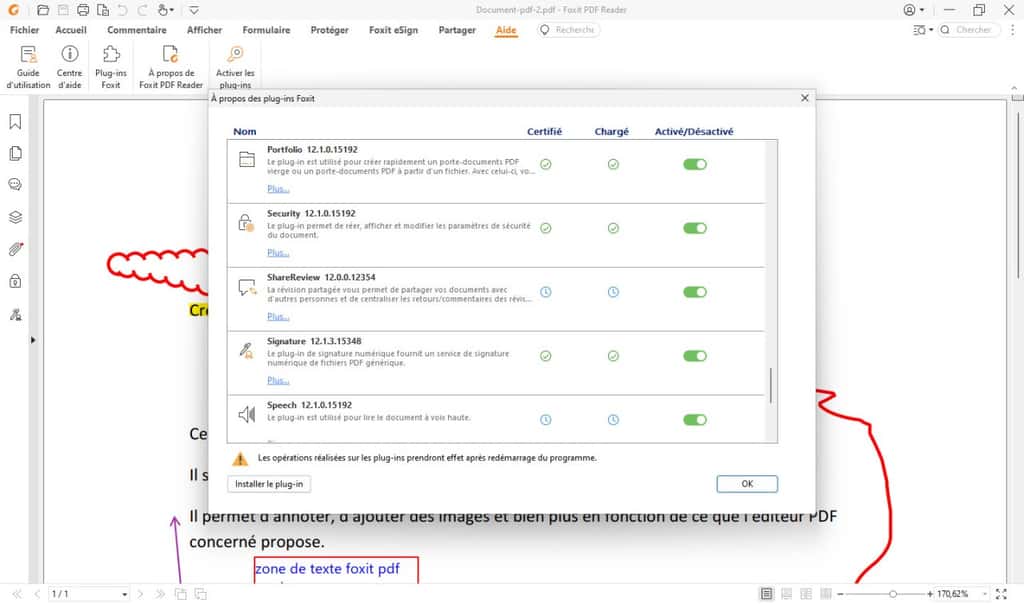
Task: Open the Centre d'aide
Action: click(69, 64)
